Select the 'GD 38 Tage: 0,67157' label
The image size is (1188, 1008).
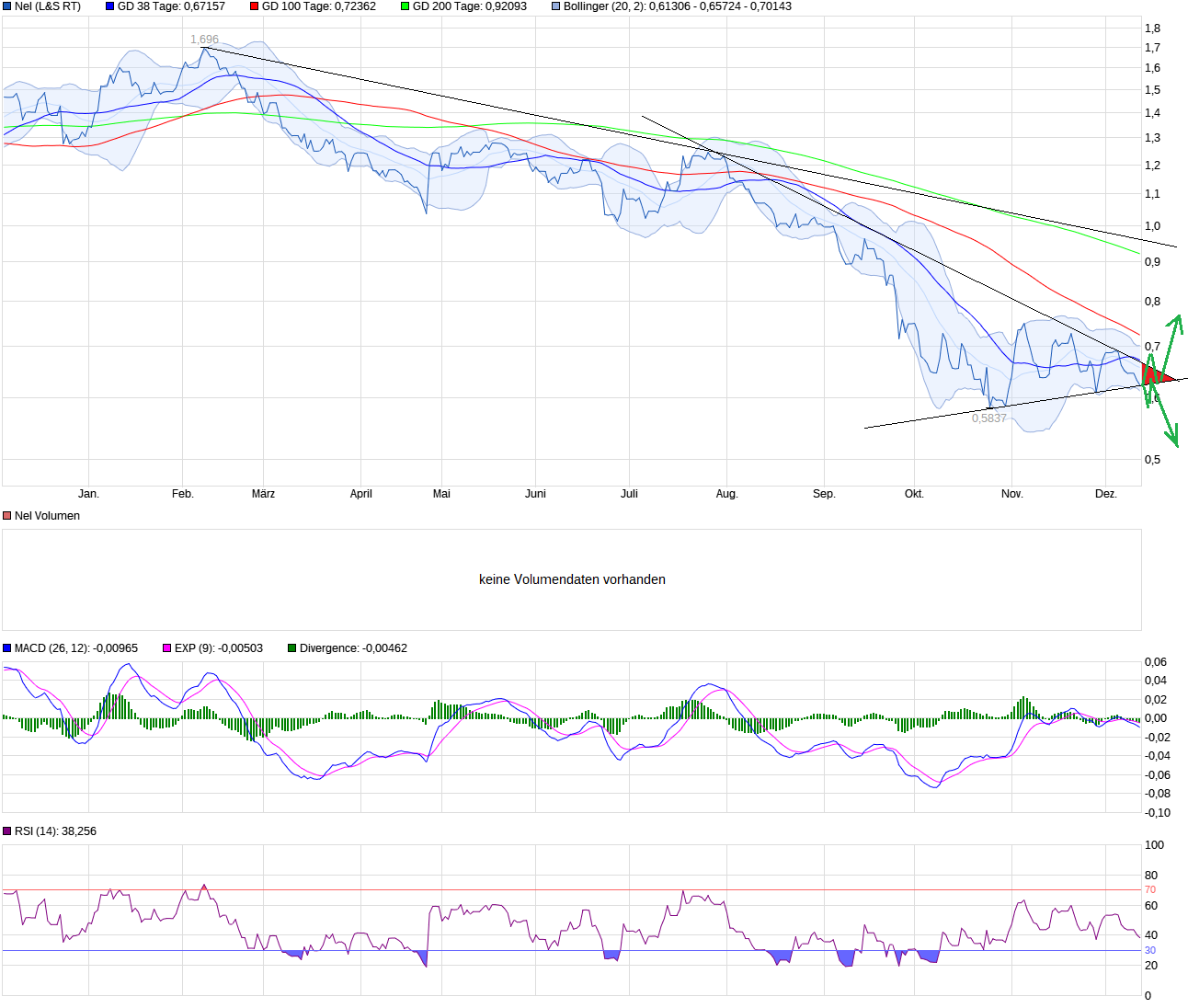171,6
